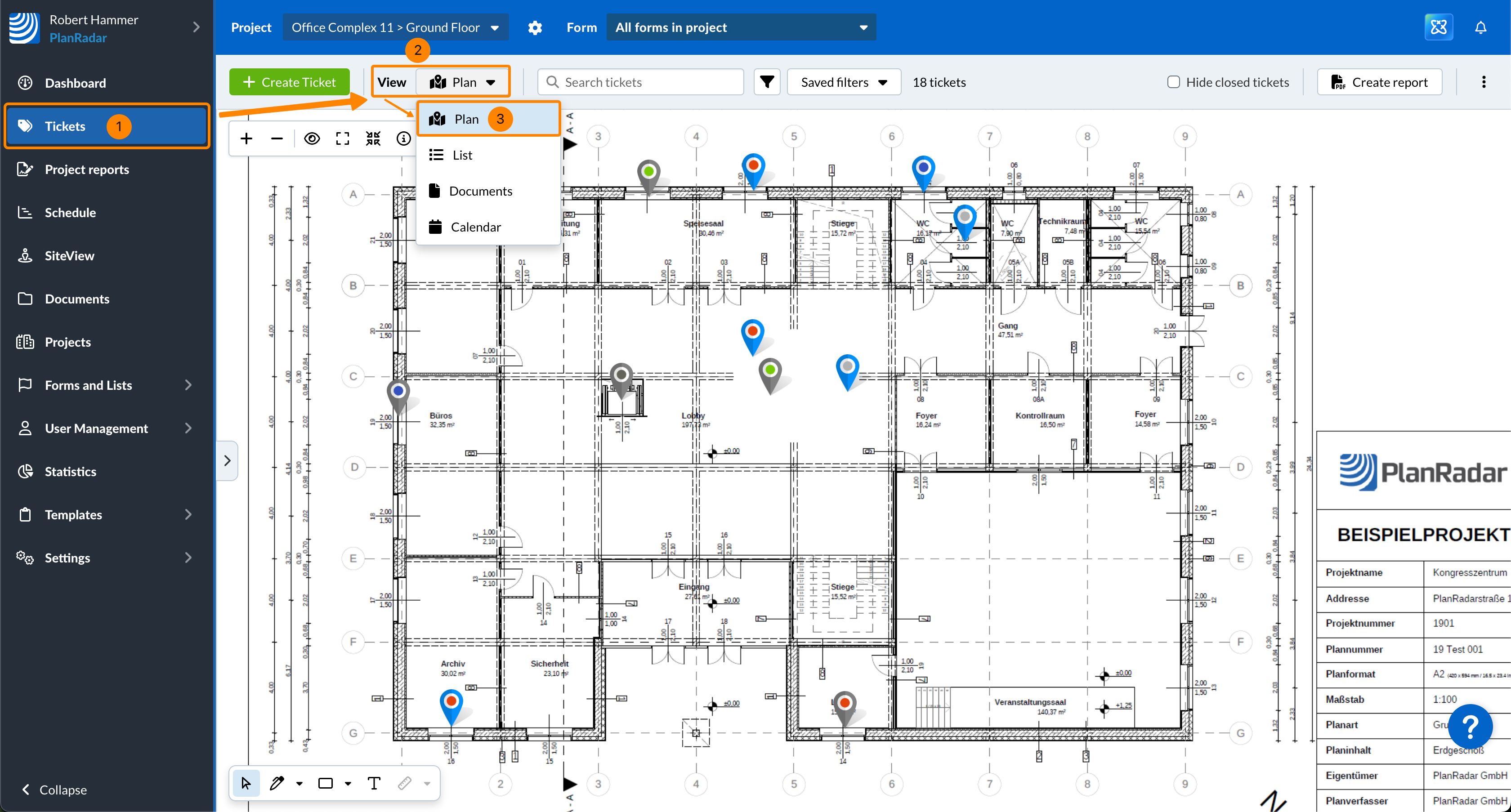Choose List from the view menu
The width and height of the screenshot is (1511, 812).
[462, 156]
